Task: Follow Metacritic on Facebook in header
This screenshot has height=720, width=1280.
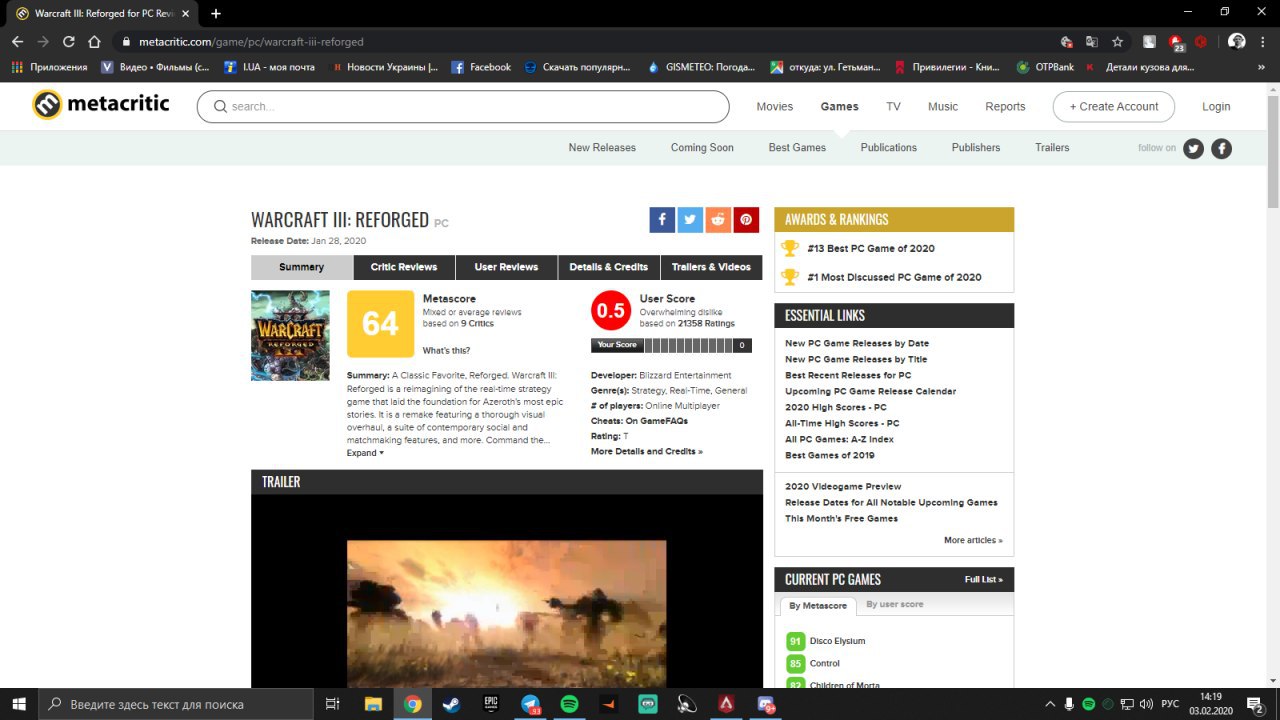Action: coord(1221,149)
